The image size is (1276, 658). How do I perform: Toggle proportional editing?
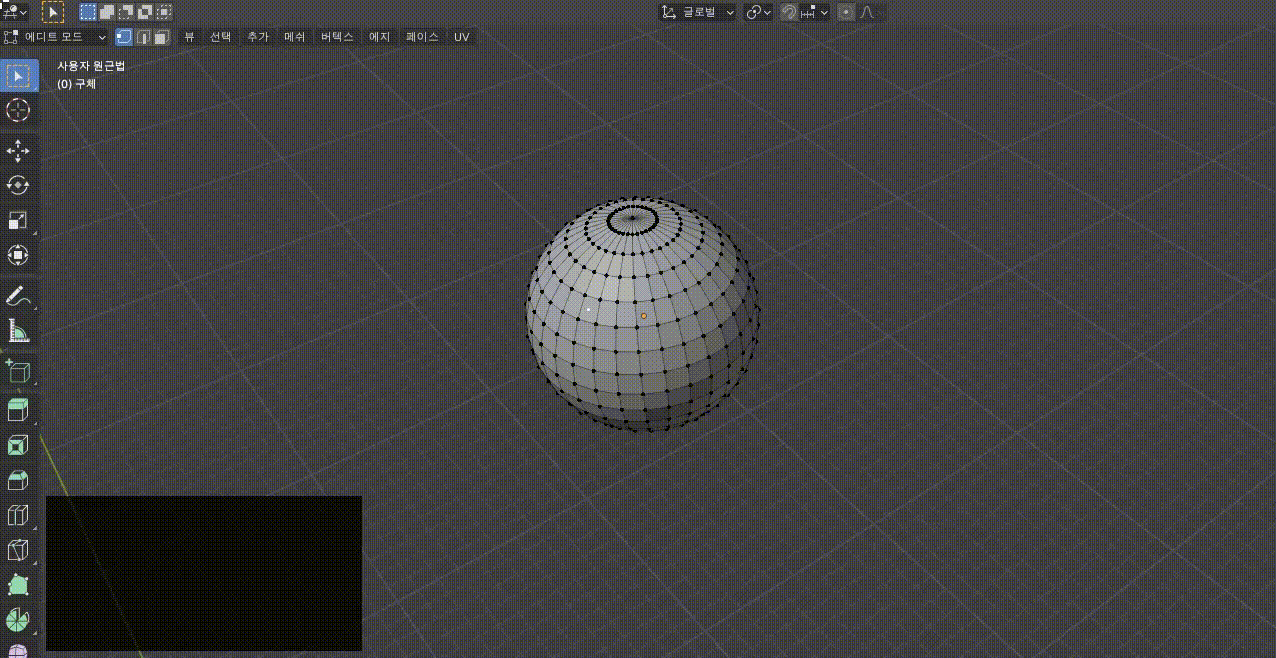tap(846, 12)
